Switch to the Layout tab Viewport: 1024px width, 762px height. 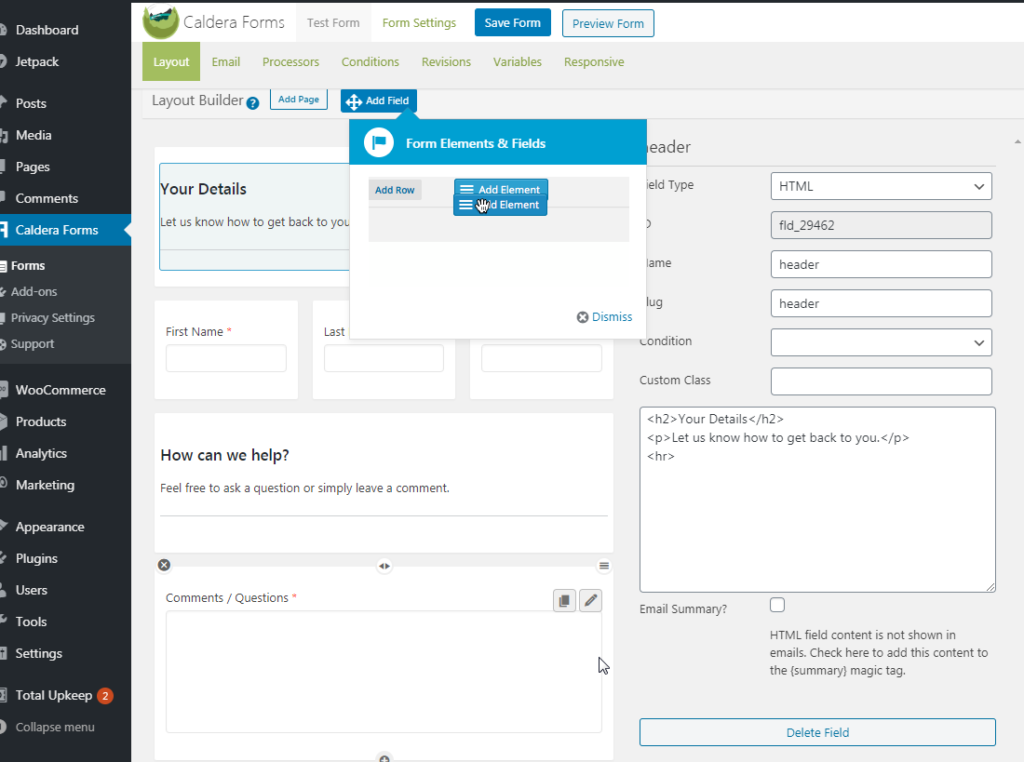pyautogui.click(x=171, y=61)
